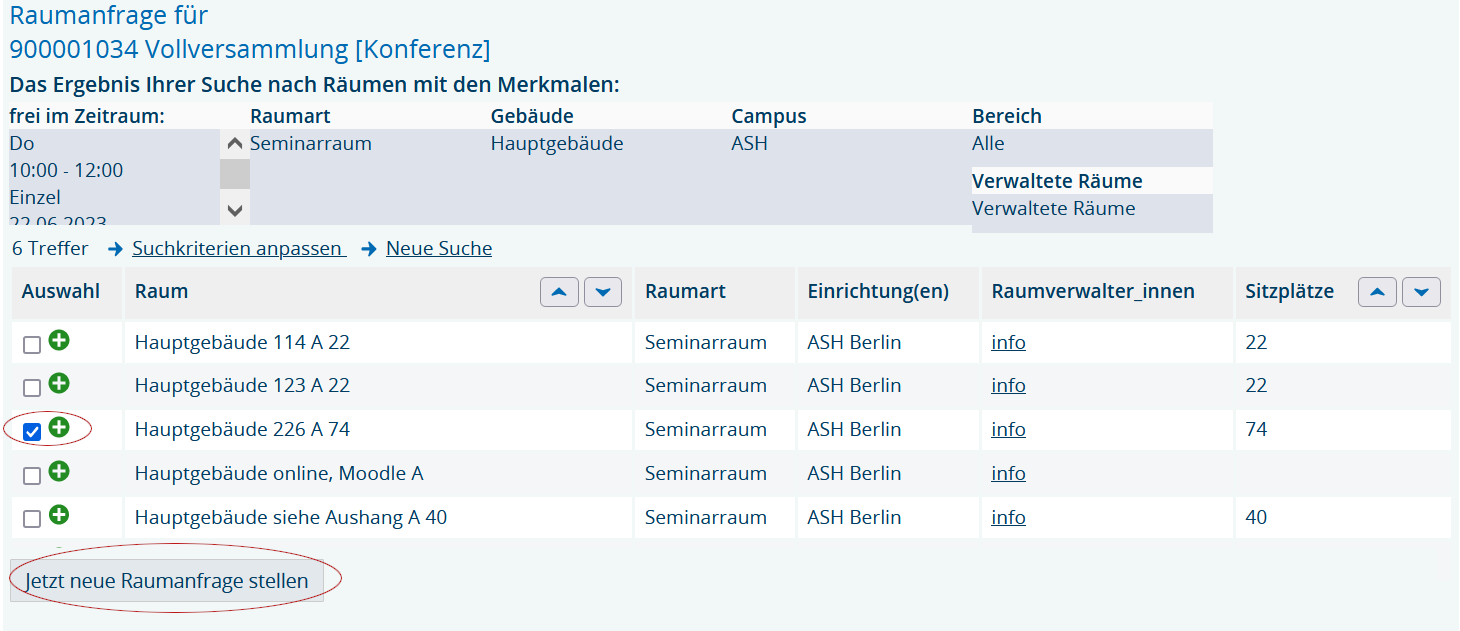This screenshot has width=1460, height=631.
Task: Check the box for Hauptgebäude 114 A 22
Action: tap(32, 345)
